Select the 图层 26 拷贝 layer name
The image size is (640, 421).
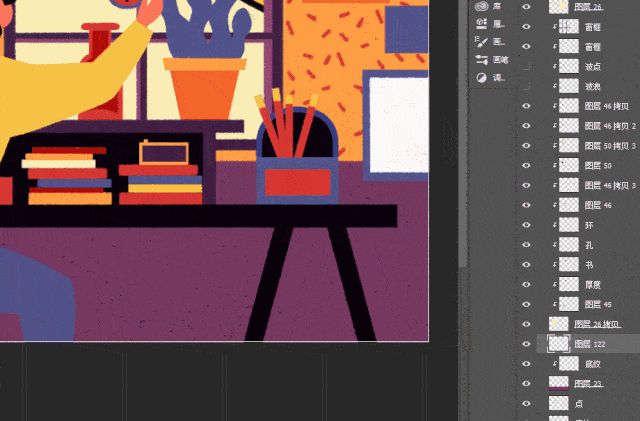[x=604, y=324]
